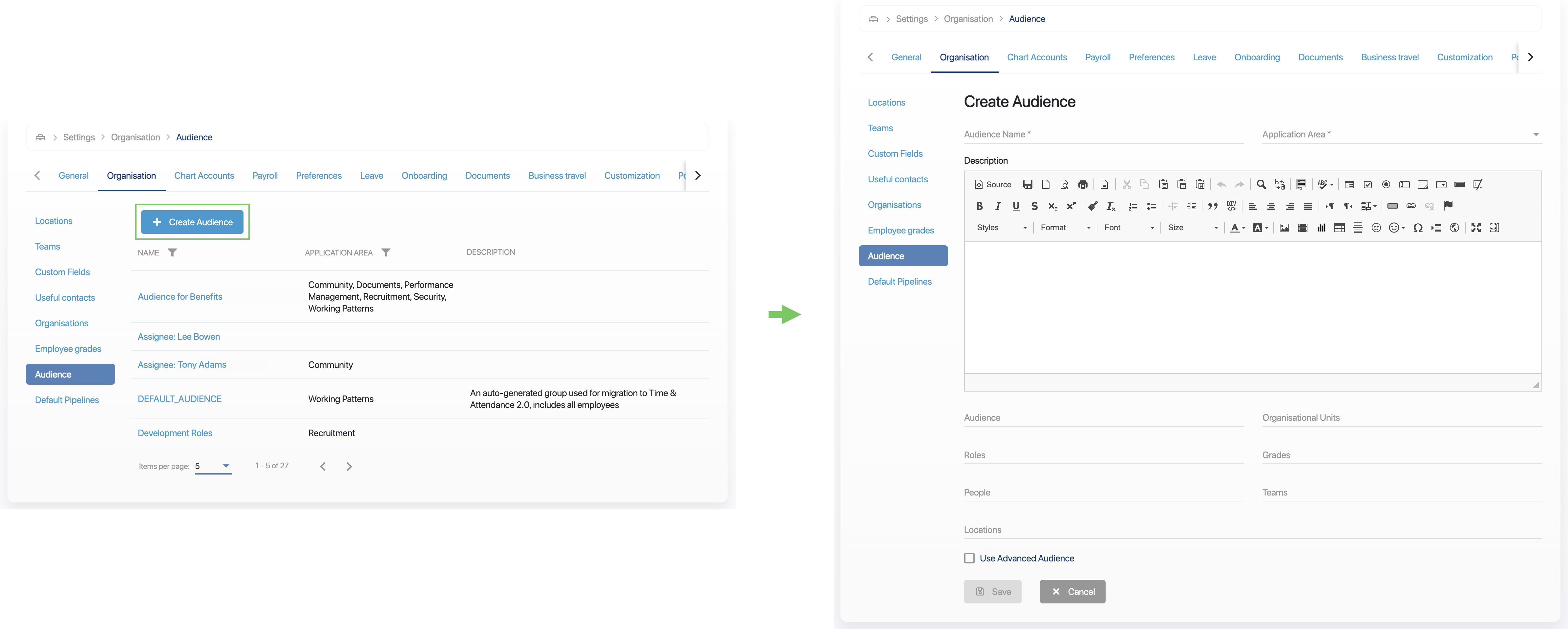
Task: Insert a table into the description
Action: (x=1339, y=228)
